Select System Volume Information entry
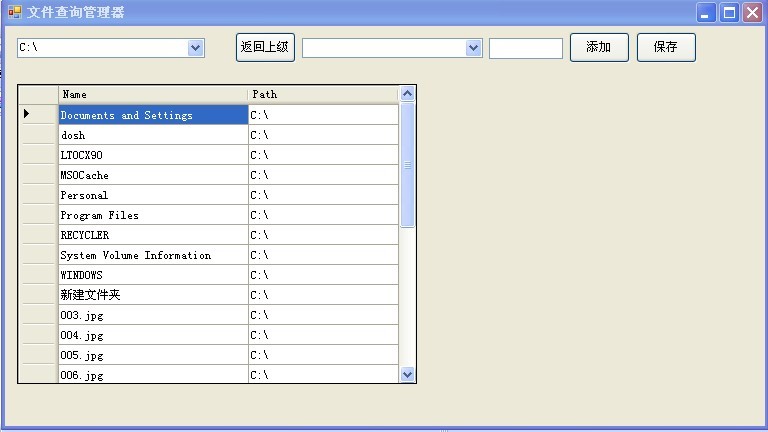768x432 pixels. click(x=153, y=255)
